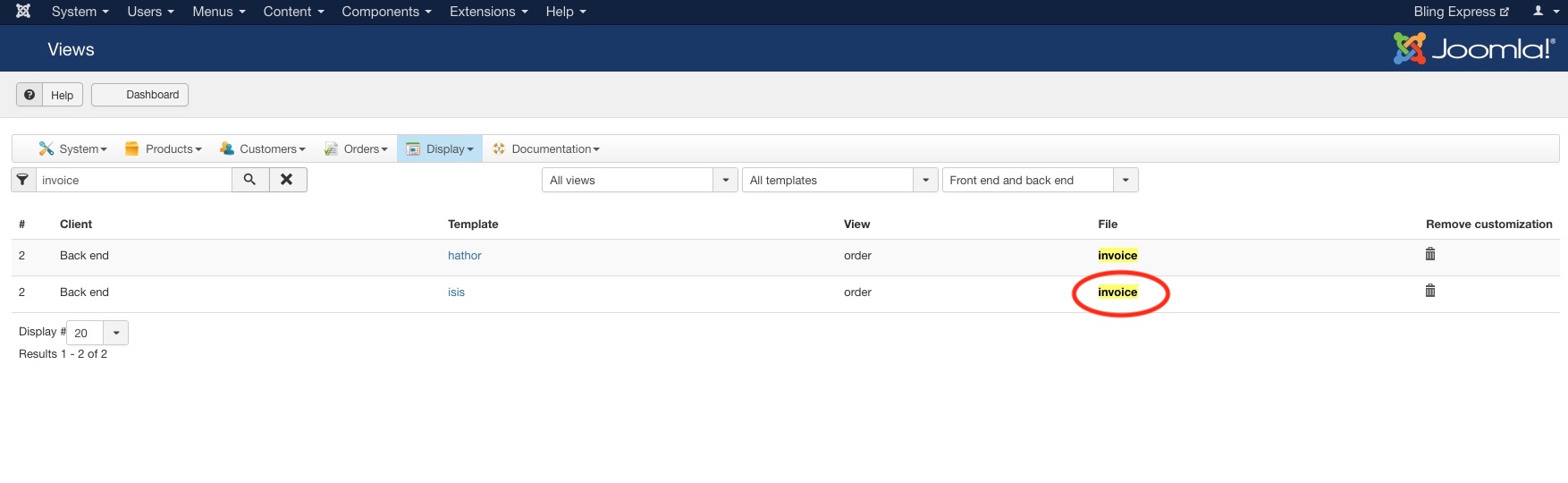Click the magnifier search button
The image size is (1568, 483).
(x=250, y=180)
